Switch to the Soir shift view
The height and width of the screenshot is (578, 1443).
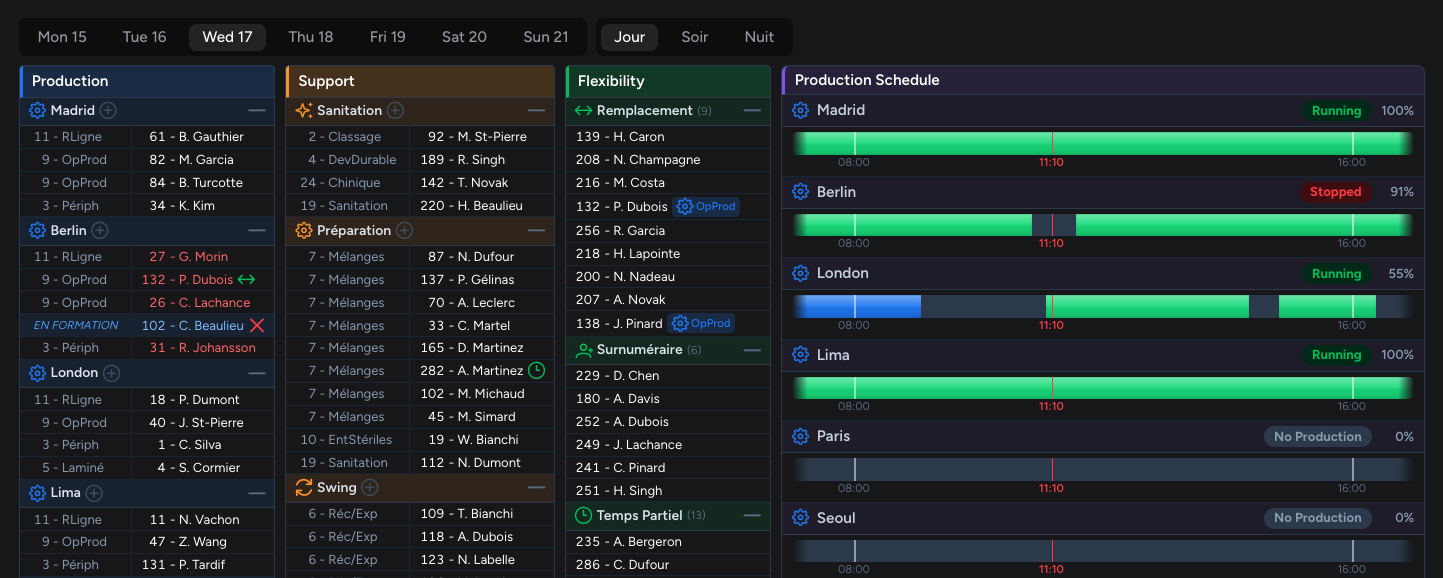(x=694, y=36)
